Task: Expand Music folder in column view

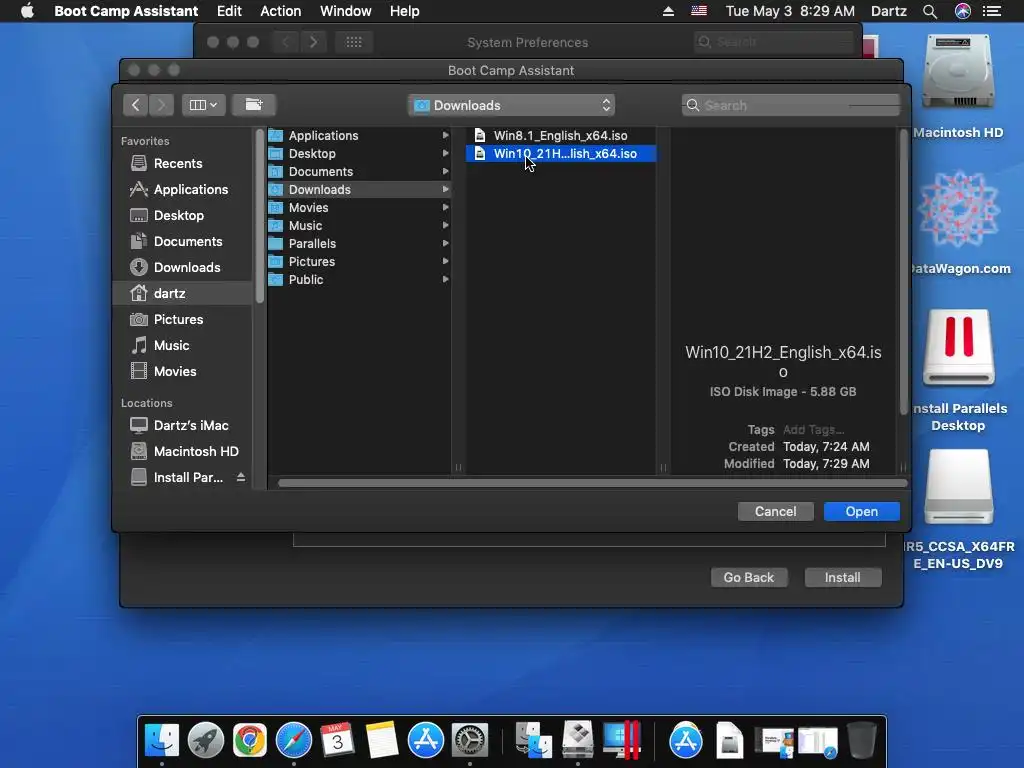Action: pos(445,225)
